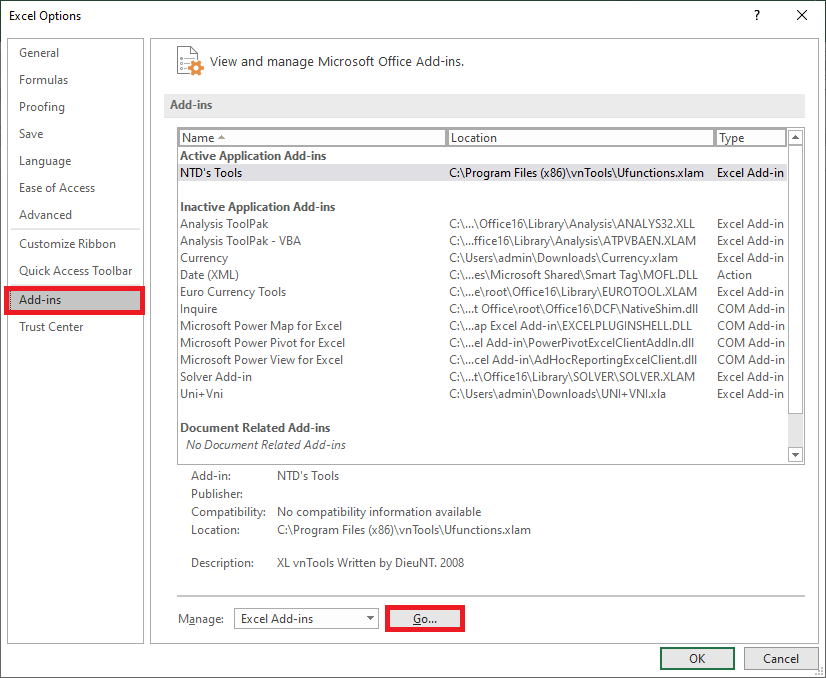826x678 pixels.
Task: Confirm with the OK button
Action: (x=697, y=658)
